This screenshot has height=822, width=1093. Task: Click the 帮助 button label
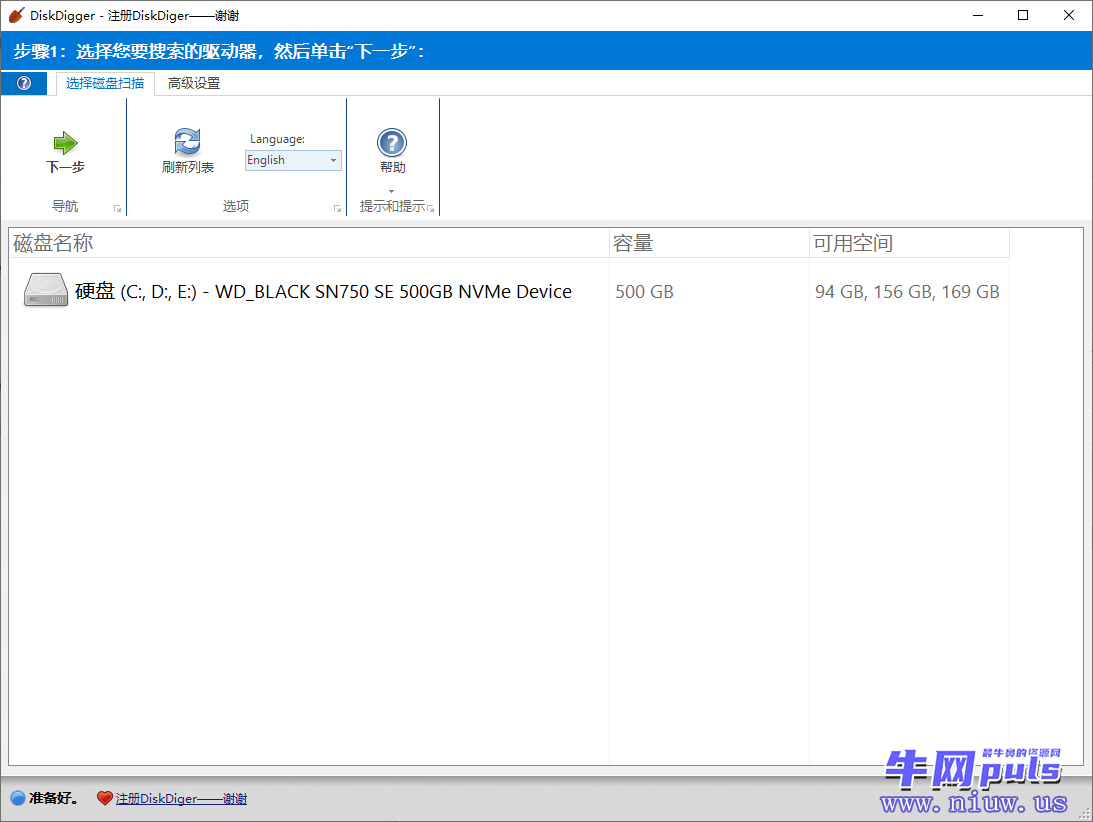(x=392, y=167)
